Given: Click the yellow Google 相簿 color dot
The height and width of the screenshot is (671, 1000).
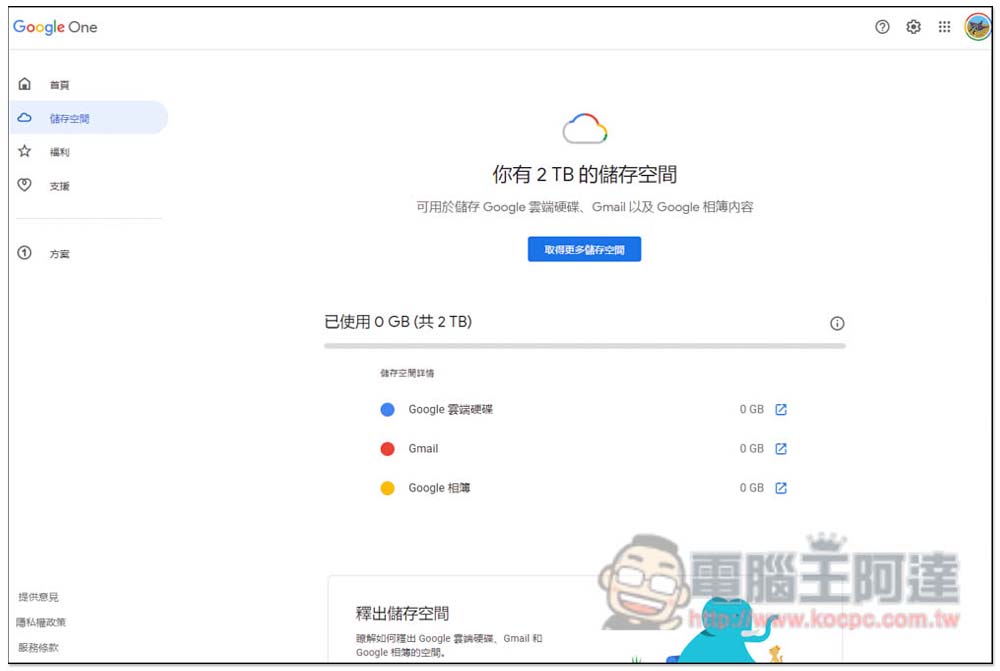Looking at the screenshot, I should 387,488.
